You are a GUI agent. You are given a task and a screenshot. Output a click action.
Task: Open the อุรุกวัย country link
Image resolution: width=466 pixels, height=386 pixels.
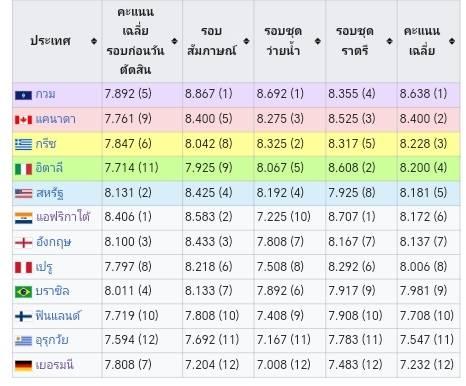point(52,340)
